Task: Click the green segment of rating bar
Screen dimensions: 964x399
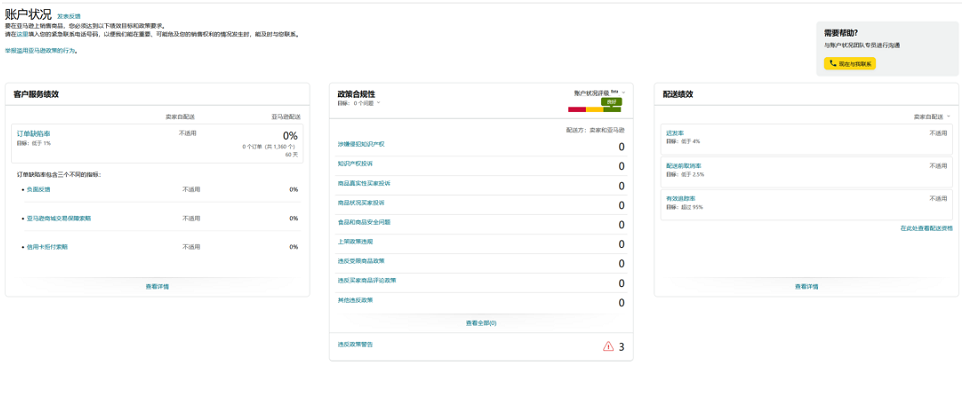Action: point(612,109)
